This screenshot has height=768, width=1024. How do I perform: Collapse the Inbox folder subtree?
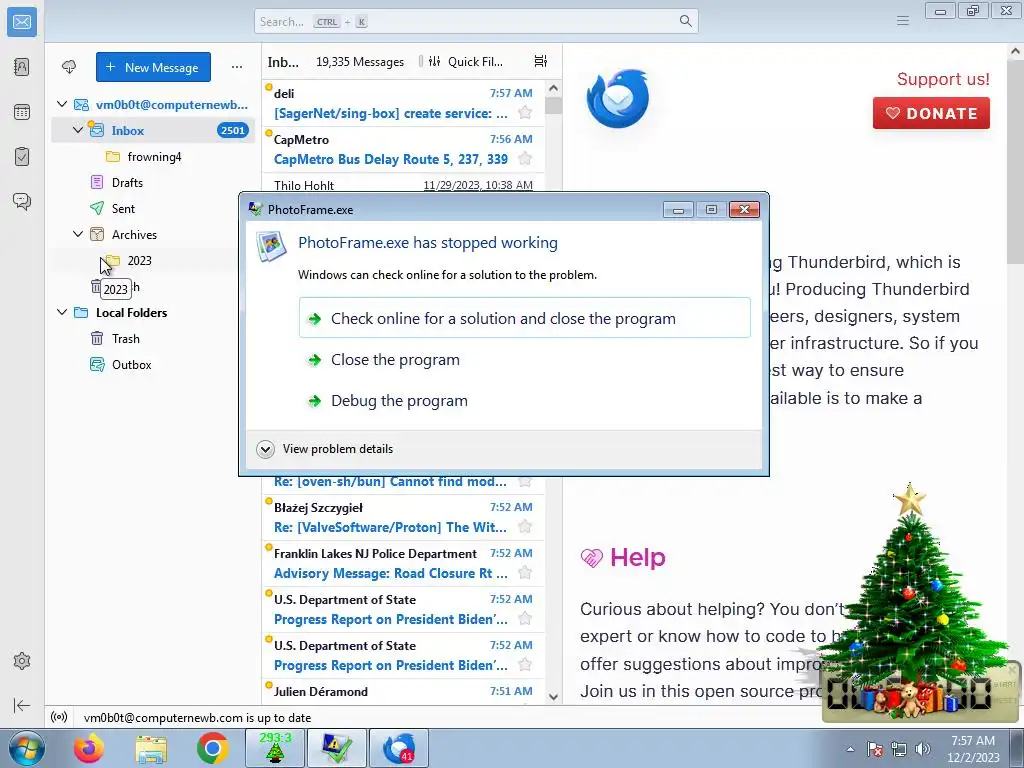tap(78, 130)
